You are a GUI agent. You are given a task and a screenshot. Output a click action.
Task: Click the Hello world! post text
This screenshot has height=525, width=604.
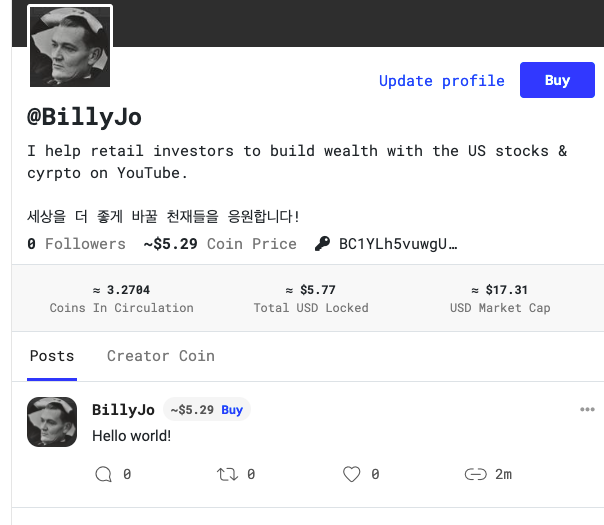[131, 436]
